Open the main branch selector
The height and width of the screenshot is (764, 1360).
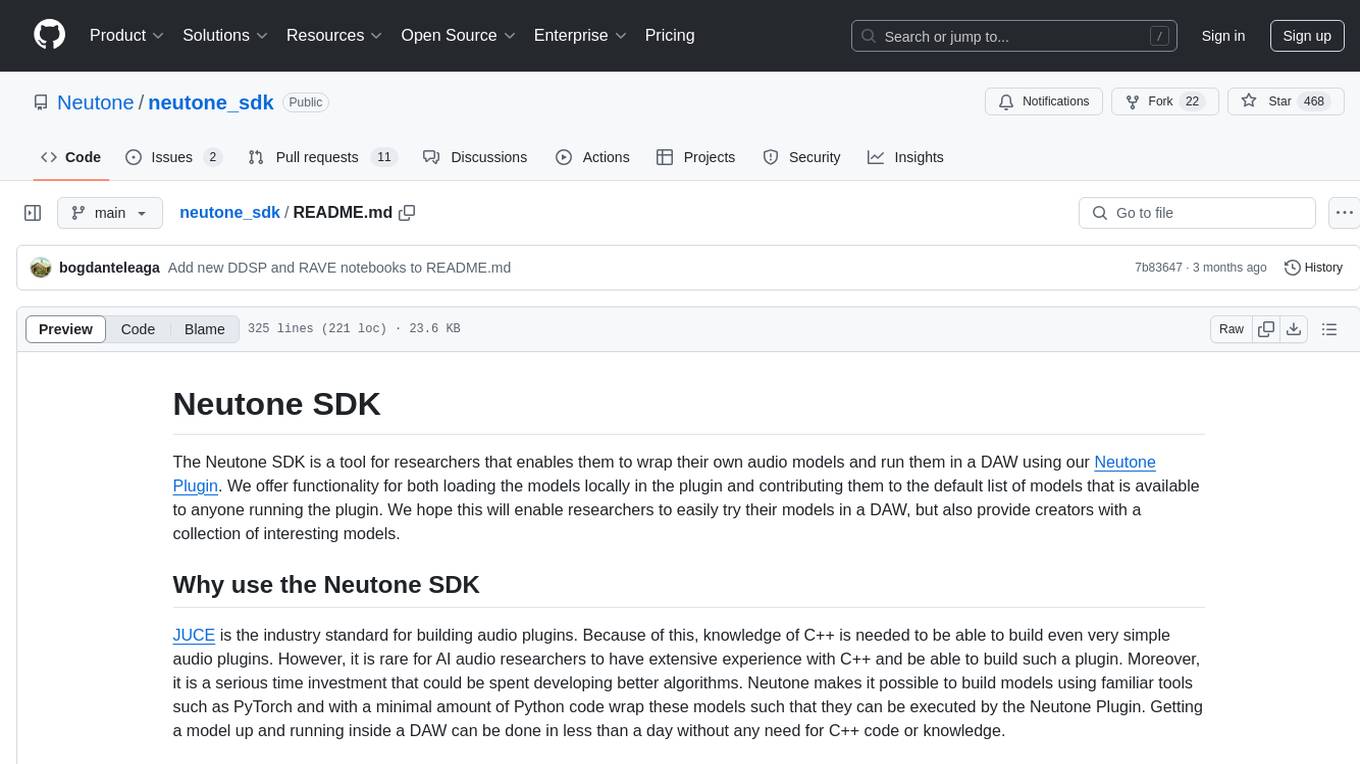pyautogui.click(x=110, y=213)
